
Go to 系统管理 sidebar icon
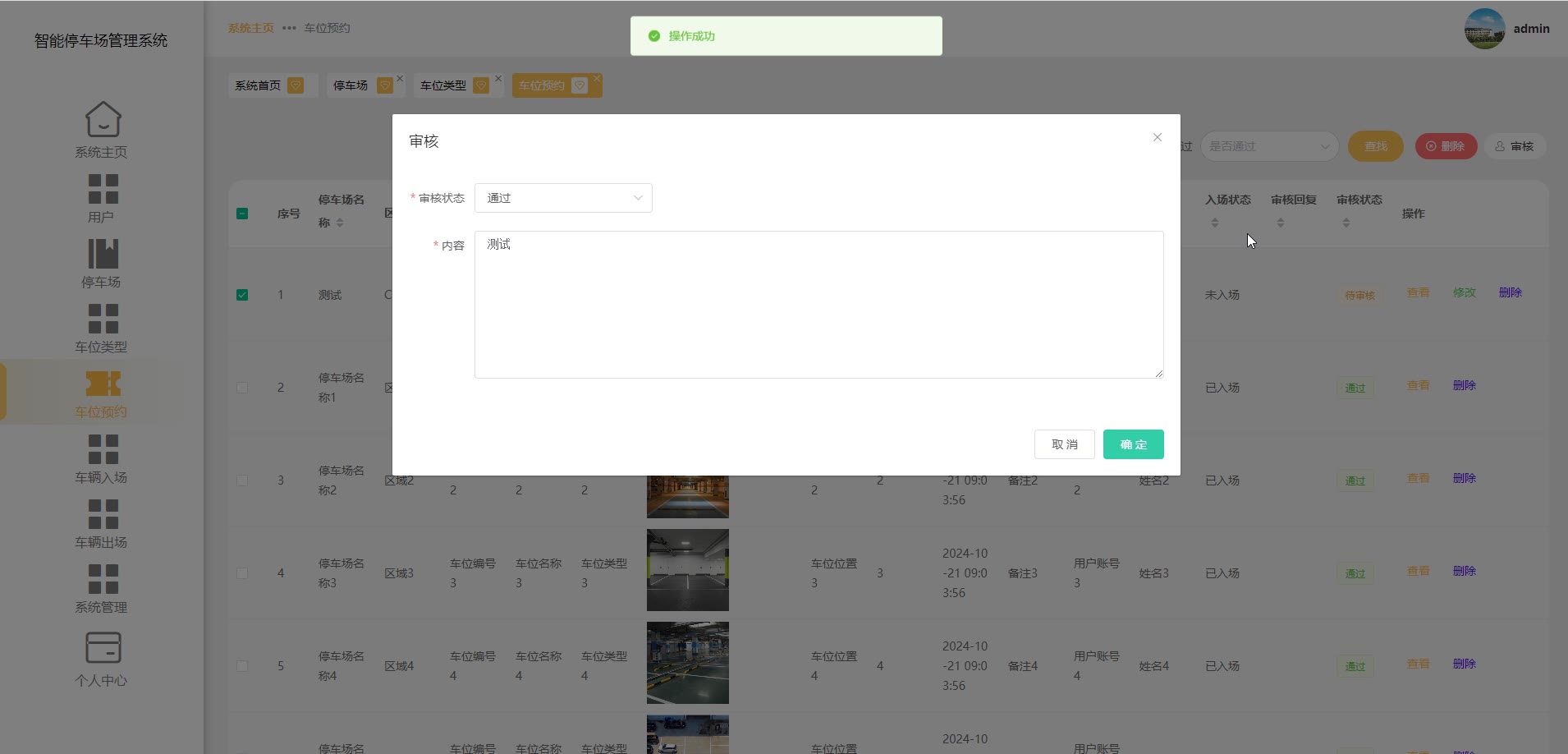point(103,578)
